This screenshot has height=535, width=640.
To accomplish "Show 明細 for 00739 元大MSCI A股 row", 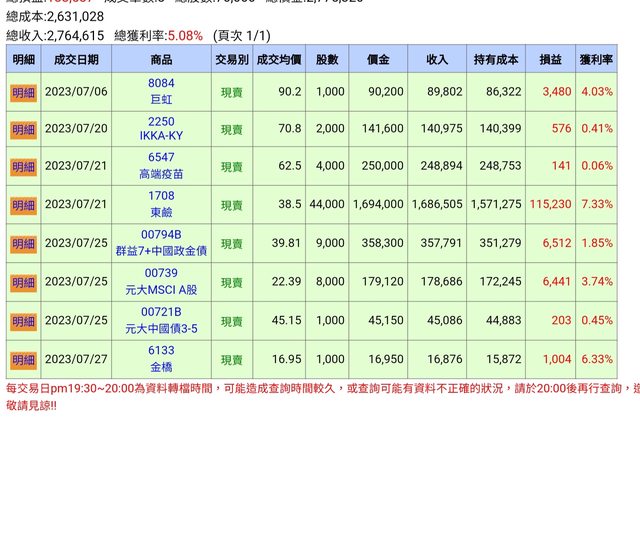I will [23, 283].
